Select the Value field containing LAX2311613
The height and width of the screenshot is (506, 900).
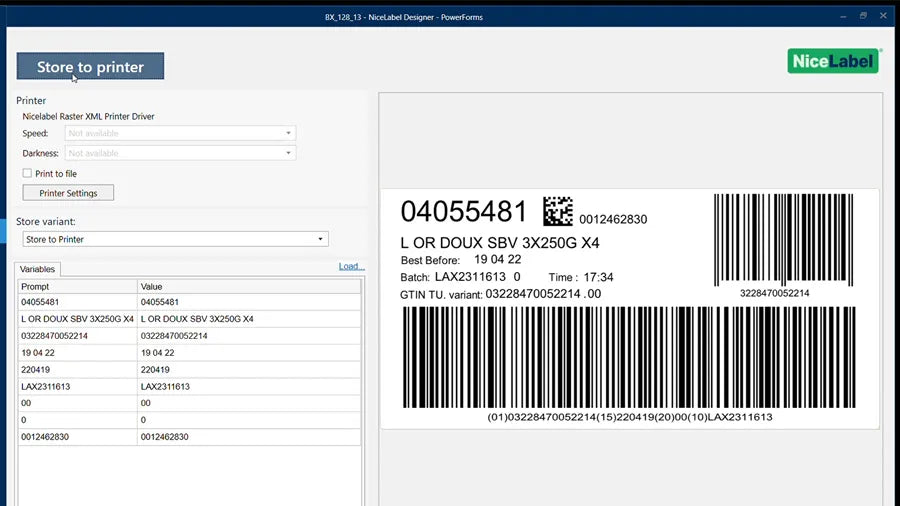(249, 386)
